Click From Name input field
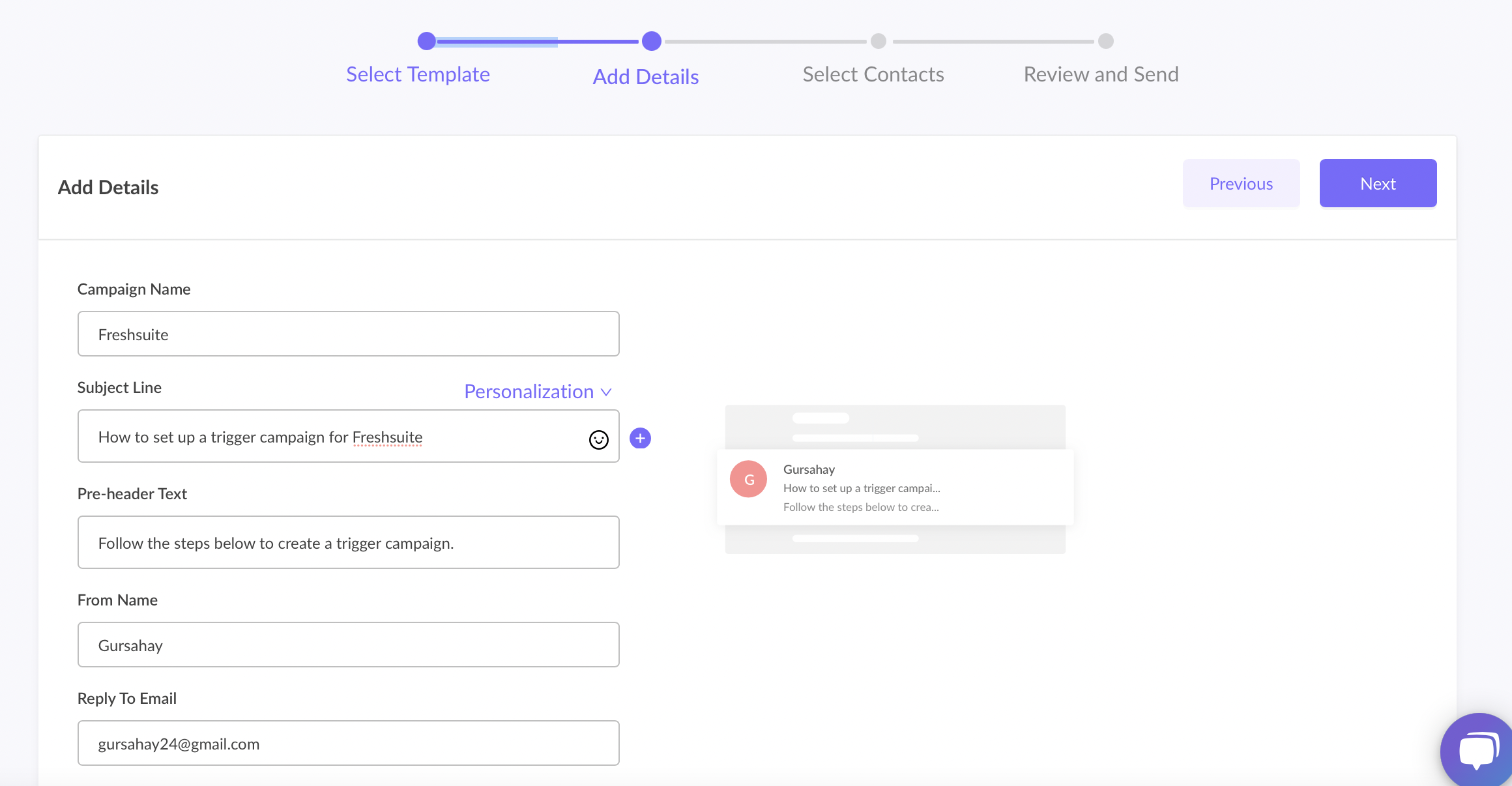The height and width of the screenshot is (786, 1512). 349,644
